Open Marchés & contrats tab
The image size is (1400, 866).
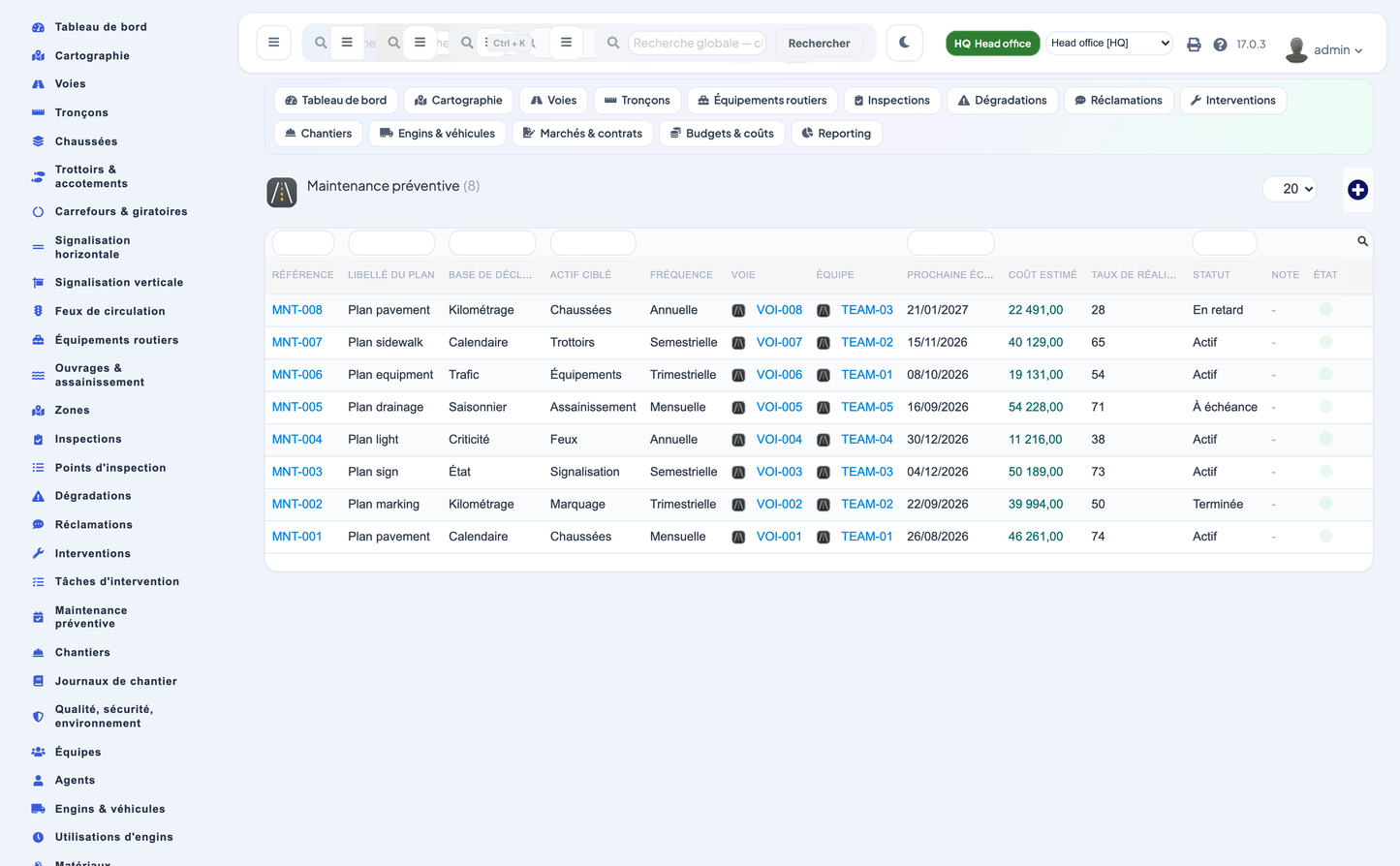(x=582, y=134)
